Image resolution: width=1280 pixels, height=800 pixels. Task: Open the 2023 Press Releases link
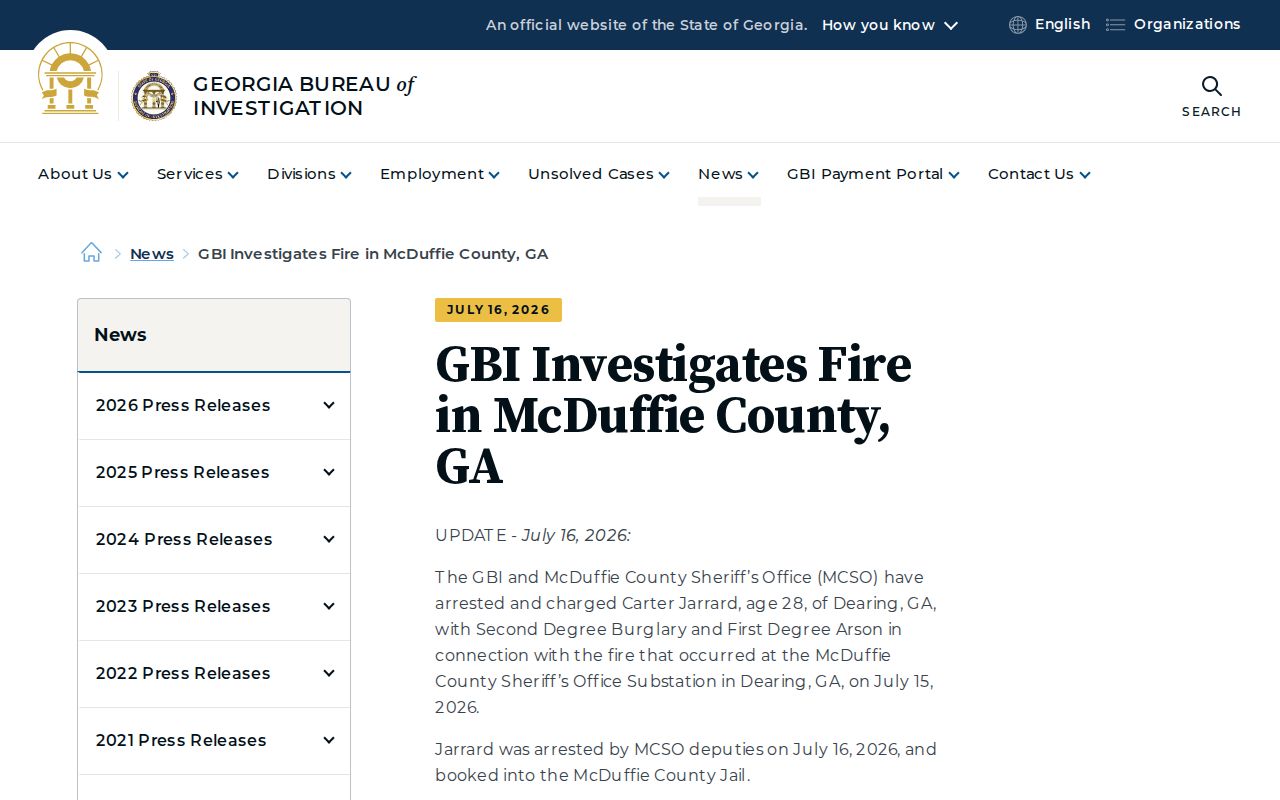tap(183, 606)
